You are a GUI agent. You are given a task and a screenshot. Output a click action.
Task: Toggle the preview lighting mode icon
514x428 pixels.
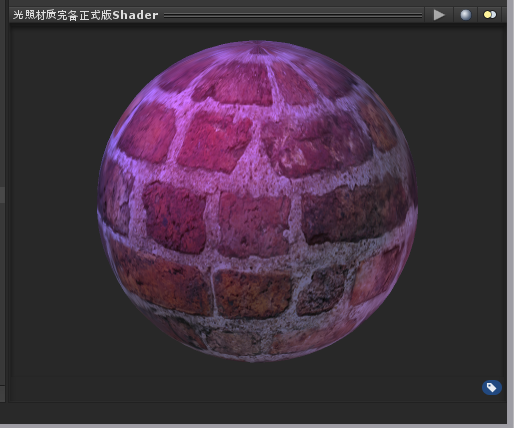click(x=490, y=15)
